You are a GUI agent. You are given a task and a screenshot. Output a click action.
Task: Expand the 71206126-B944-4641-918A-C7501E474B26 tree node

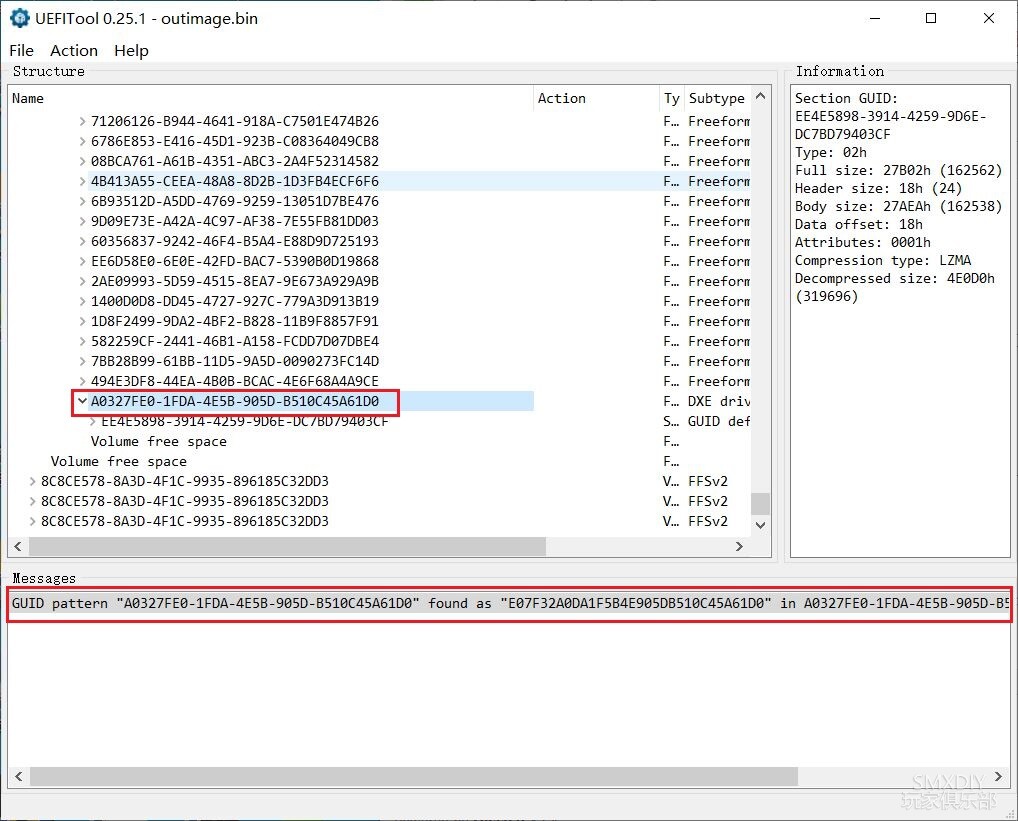point(82,121)
